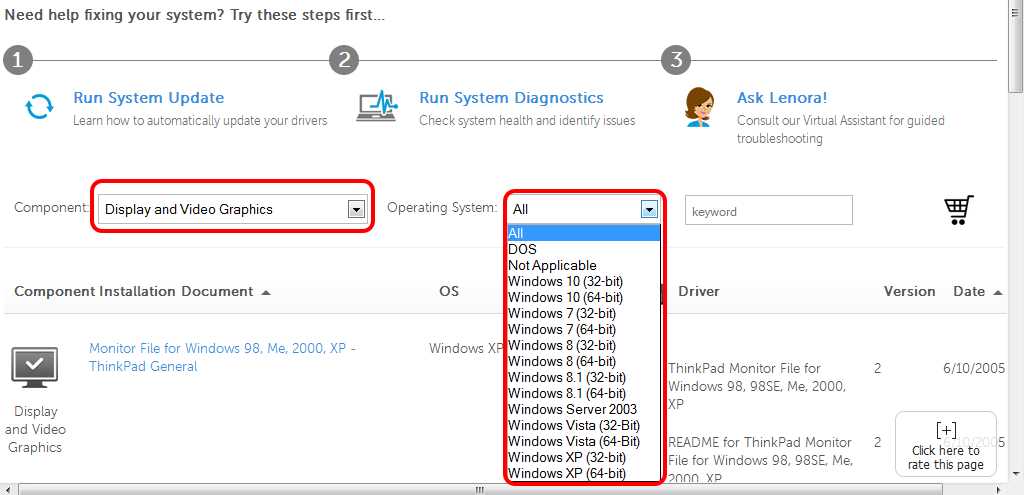Select Windows 10 (64-bit) from the list
Image resolution: width=1024 pixels, height=495 pixels.
[x=565, y=297]
